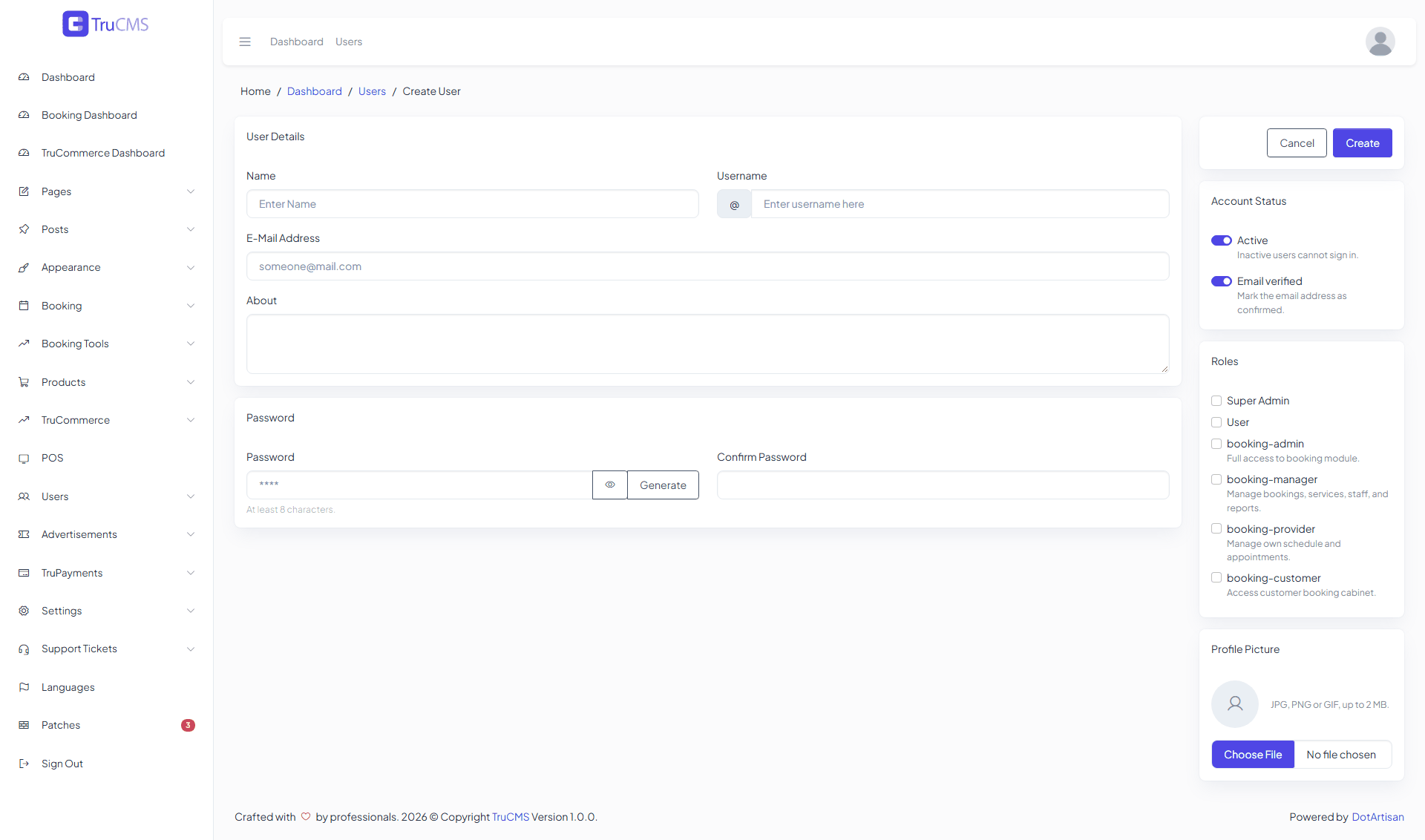Generate a random password
This screenshot has width=1425, height=840.
pos(663,485)
